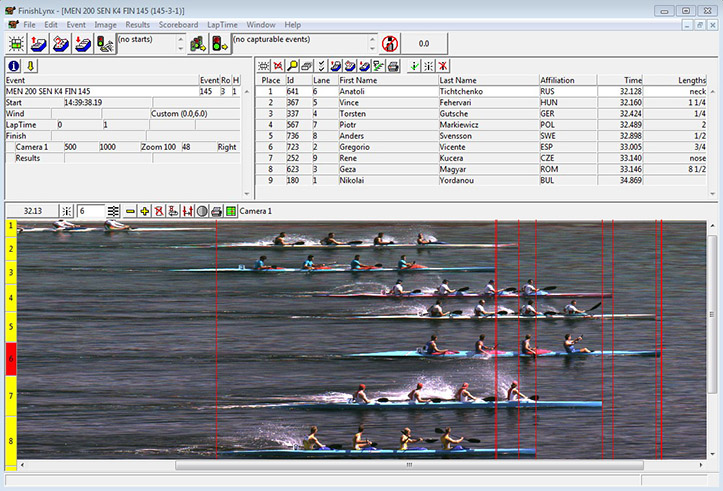Viewport: 723px width, 491px height.
Task: Click the red no-photo capture icon
Action: pos(390,44)
